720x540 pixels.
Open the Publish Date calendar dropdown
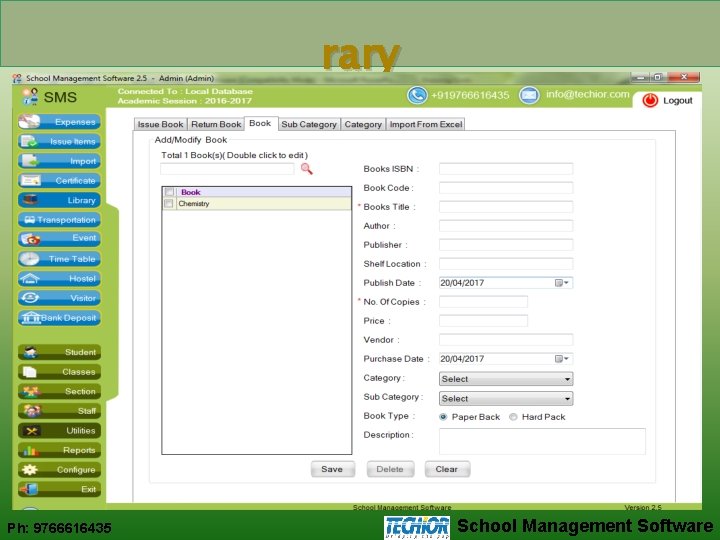[x=562, y=283]
